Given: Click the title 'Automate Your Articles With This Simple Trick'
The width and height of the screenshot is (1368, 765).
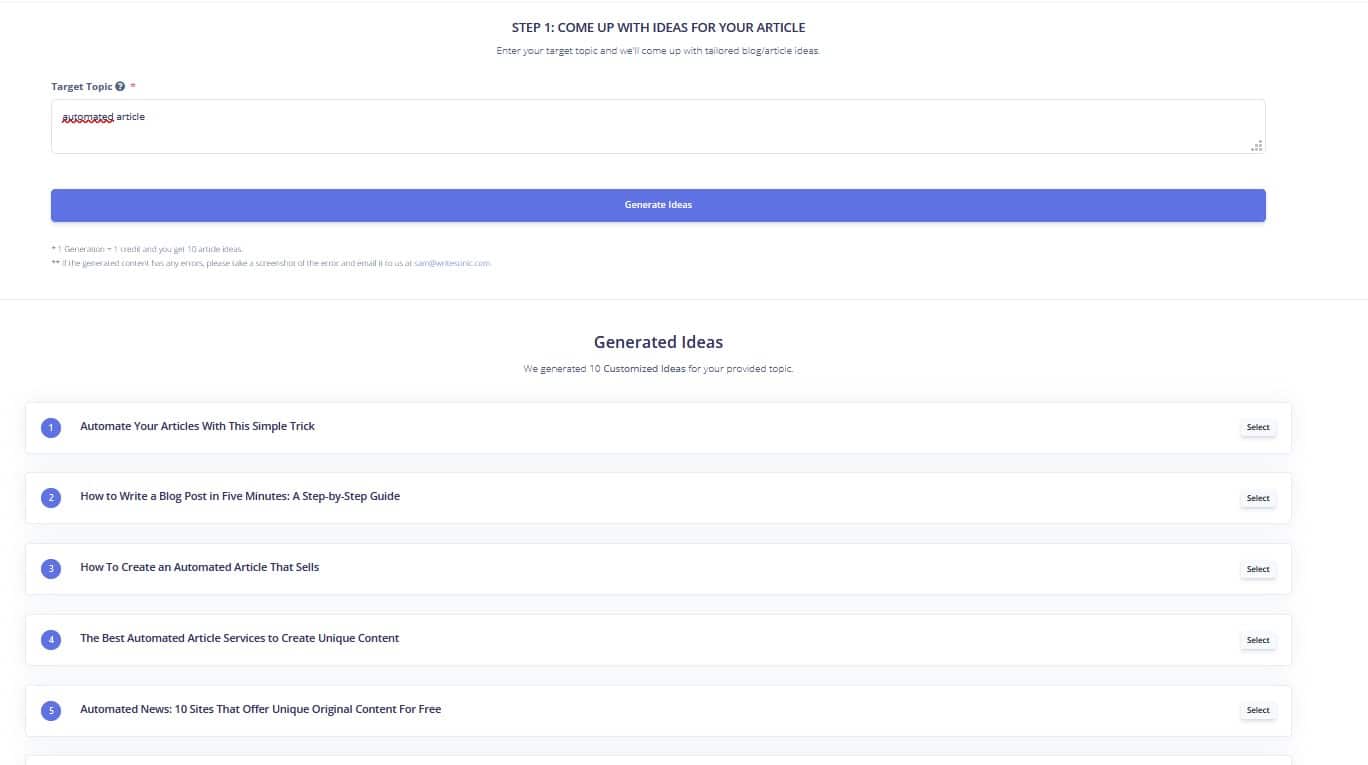Looking at the screenshot, I should pyautogui.click(x=197, y=426).
